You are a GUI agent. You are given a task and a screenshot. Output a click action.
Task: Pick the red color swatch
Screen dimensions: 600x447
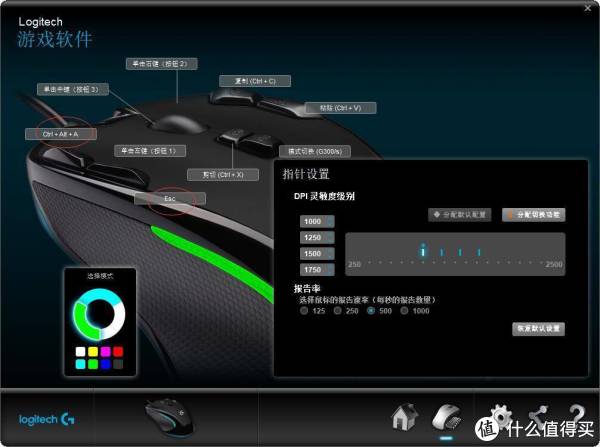(x=118, y=351)
